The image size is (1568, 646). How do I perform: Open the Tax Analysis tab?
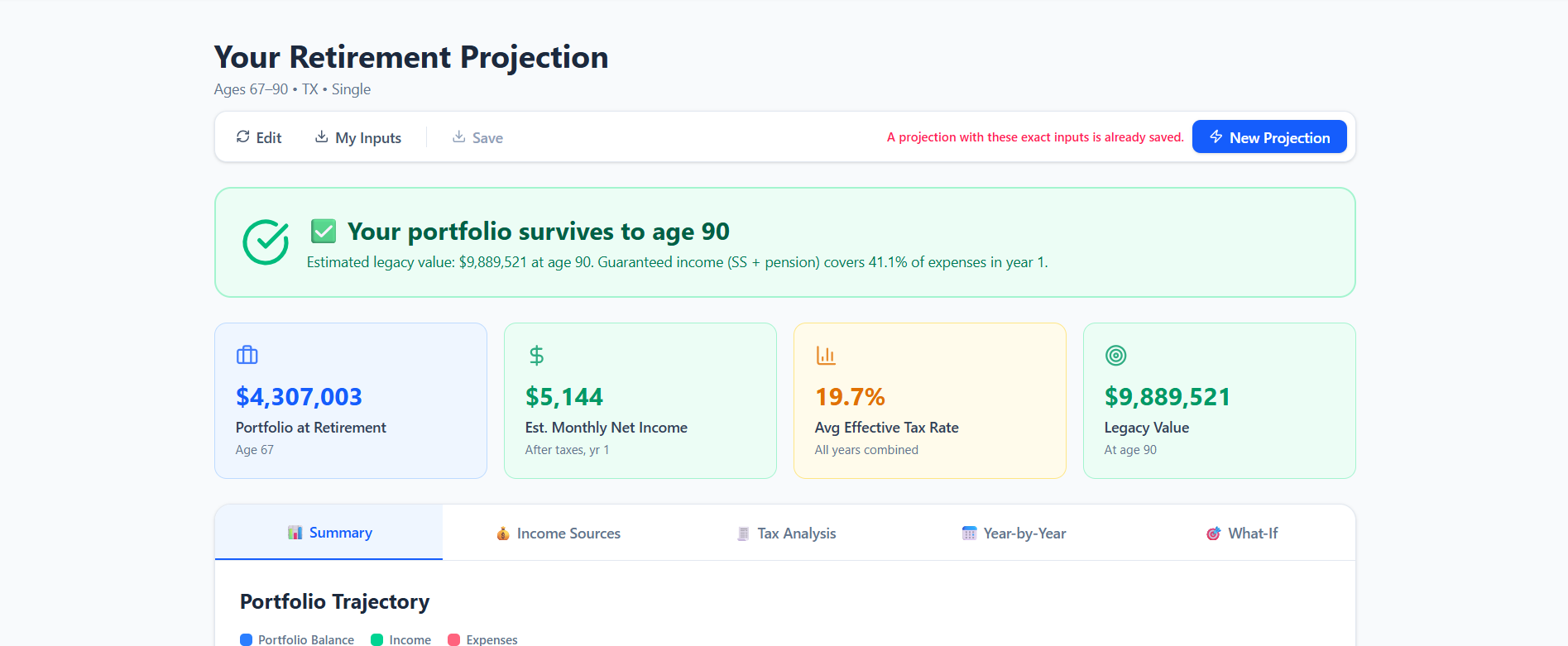coord(787,534)
